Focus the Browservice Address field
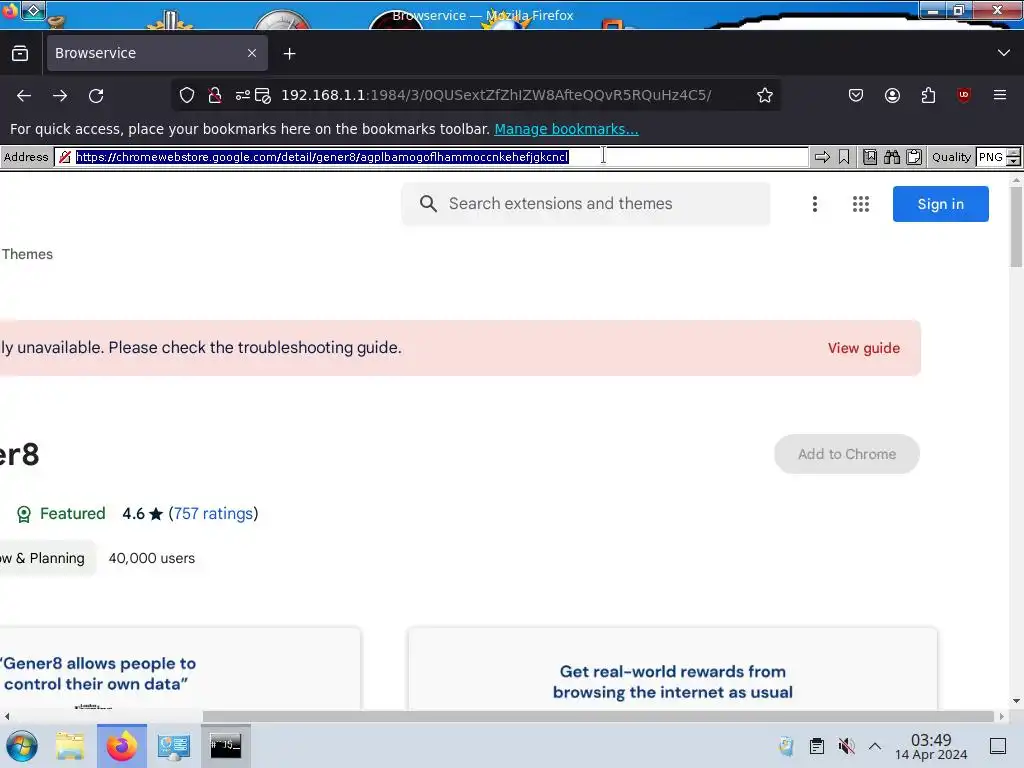This screenshot has height=768, width=1024. (x=431, y=157)
